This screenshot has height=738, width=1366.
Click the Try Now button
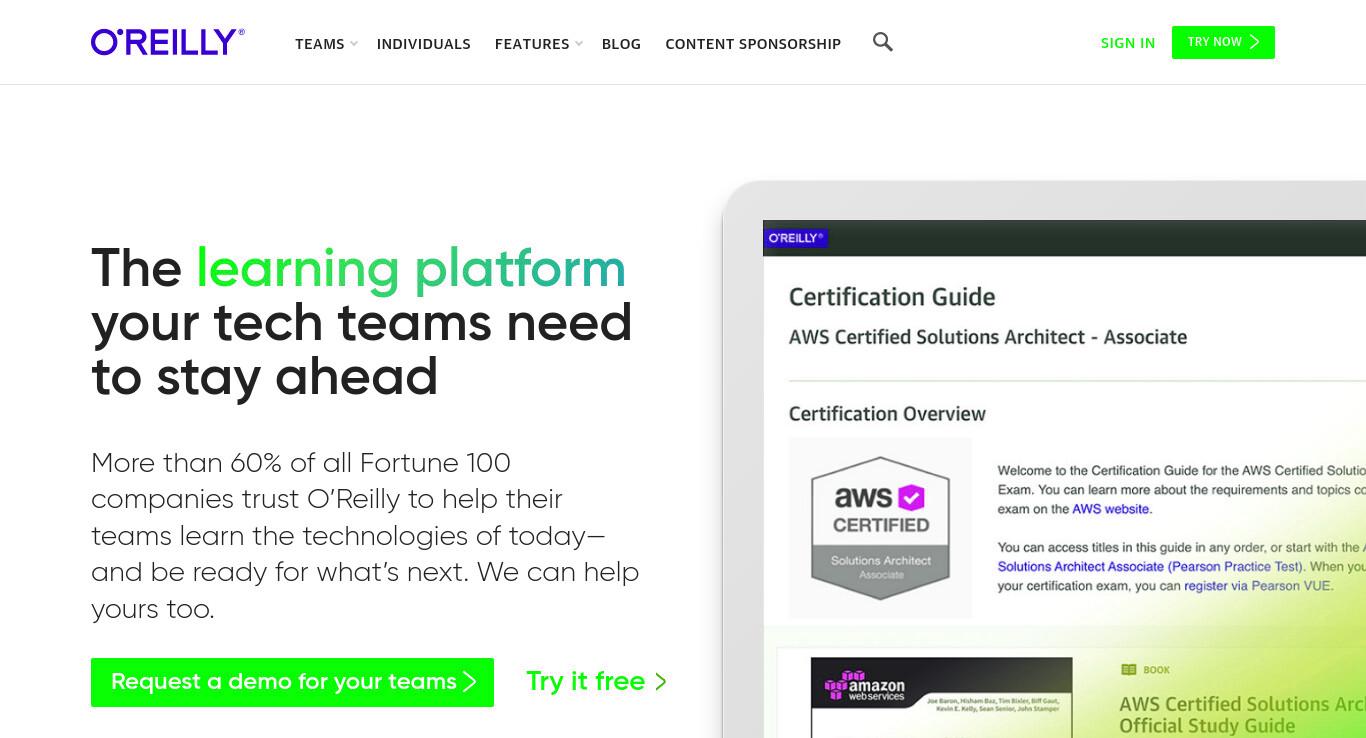click(x=1223, y=42)
